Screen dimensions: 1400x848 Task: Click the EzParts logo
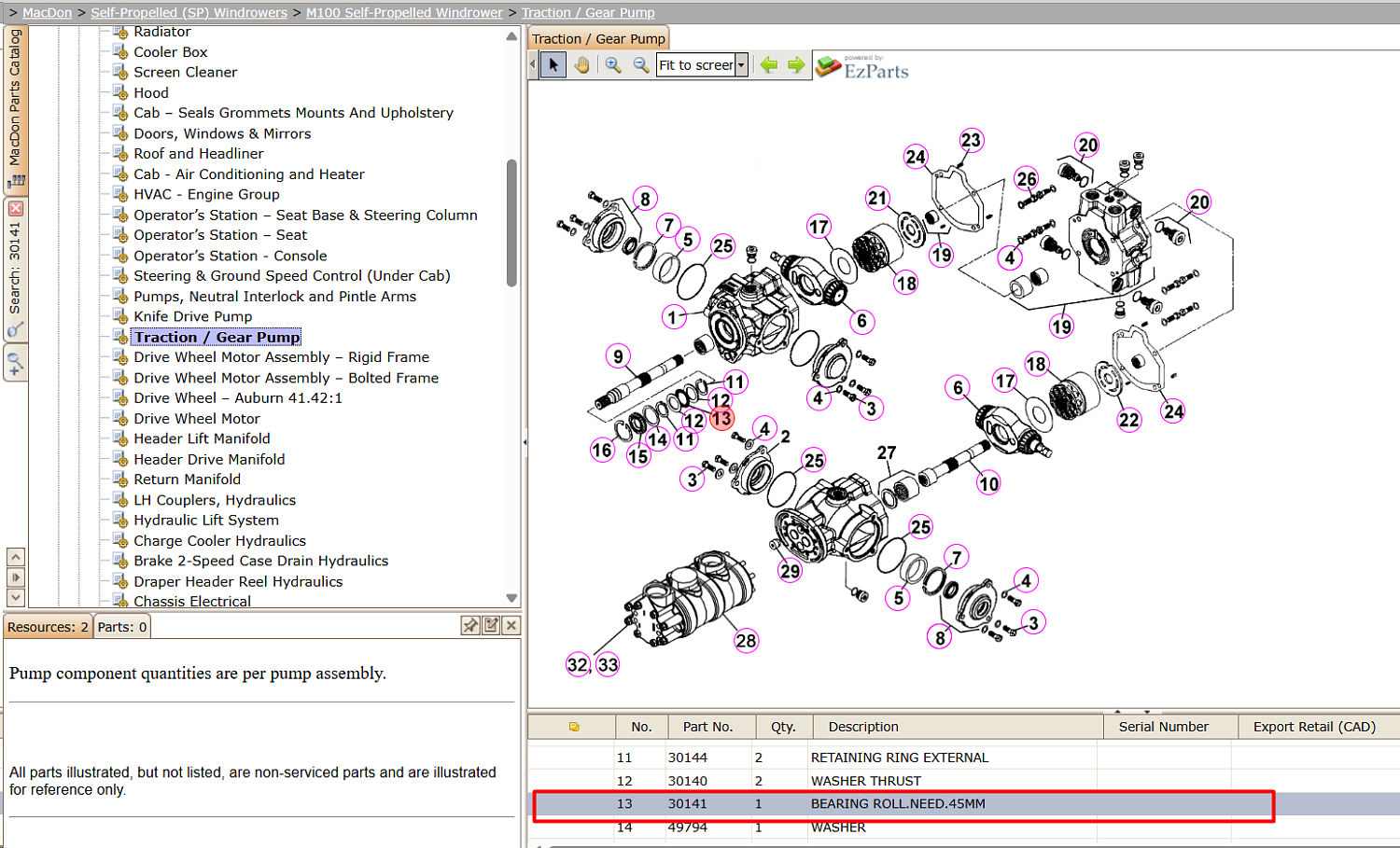click(x=862, y=67)
